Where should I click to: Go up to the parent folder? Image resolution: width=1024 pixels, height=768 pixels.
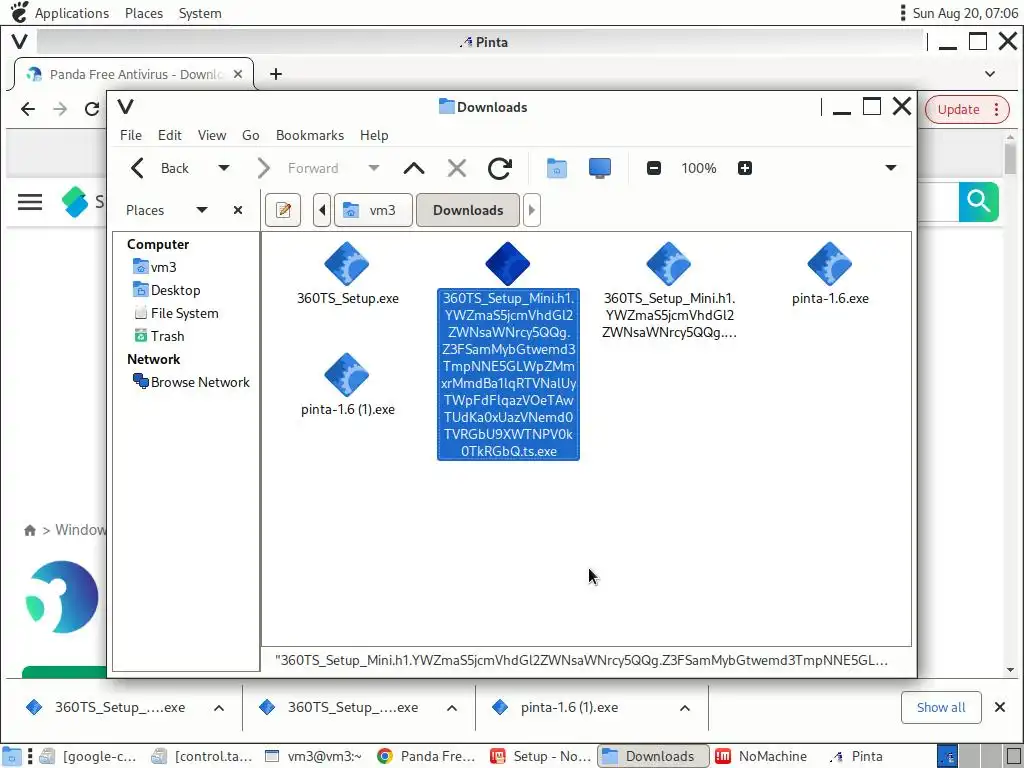tap(414, 168)
